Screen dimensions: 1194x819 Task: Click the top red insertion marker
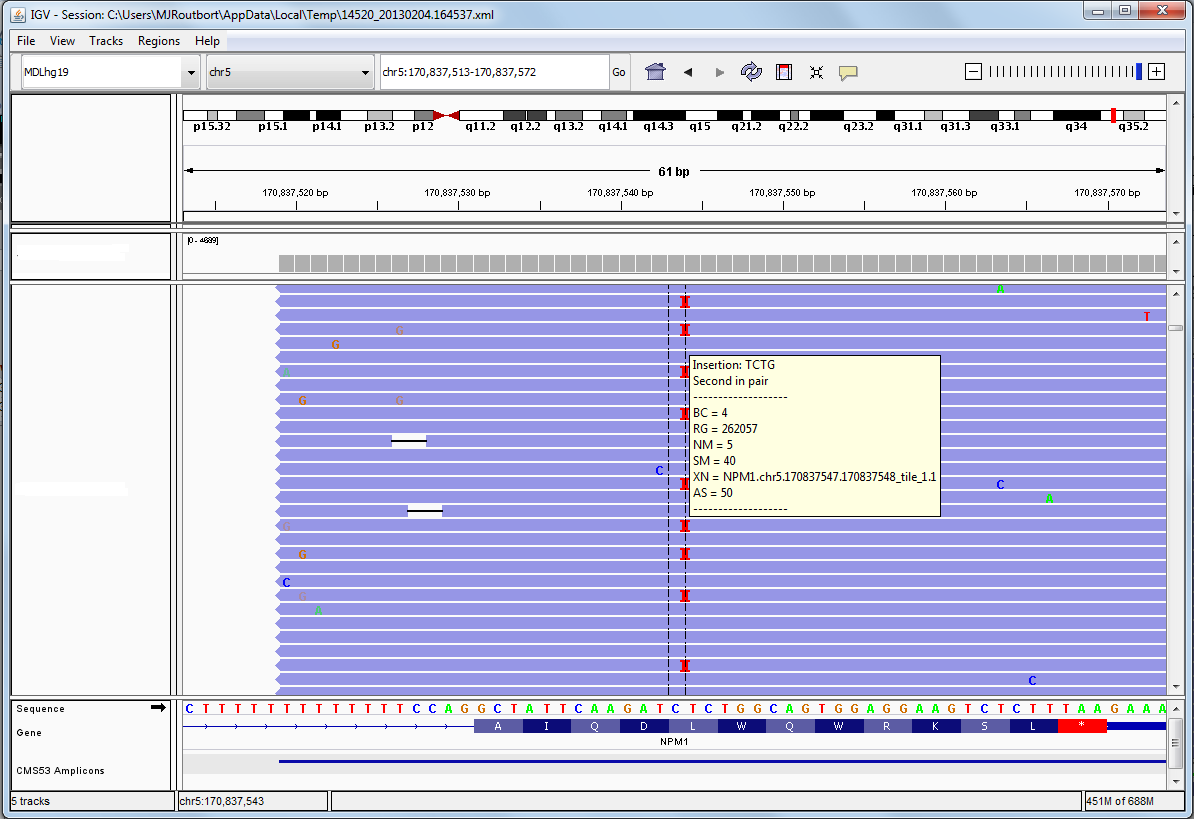click(685, 302)
